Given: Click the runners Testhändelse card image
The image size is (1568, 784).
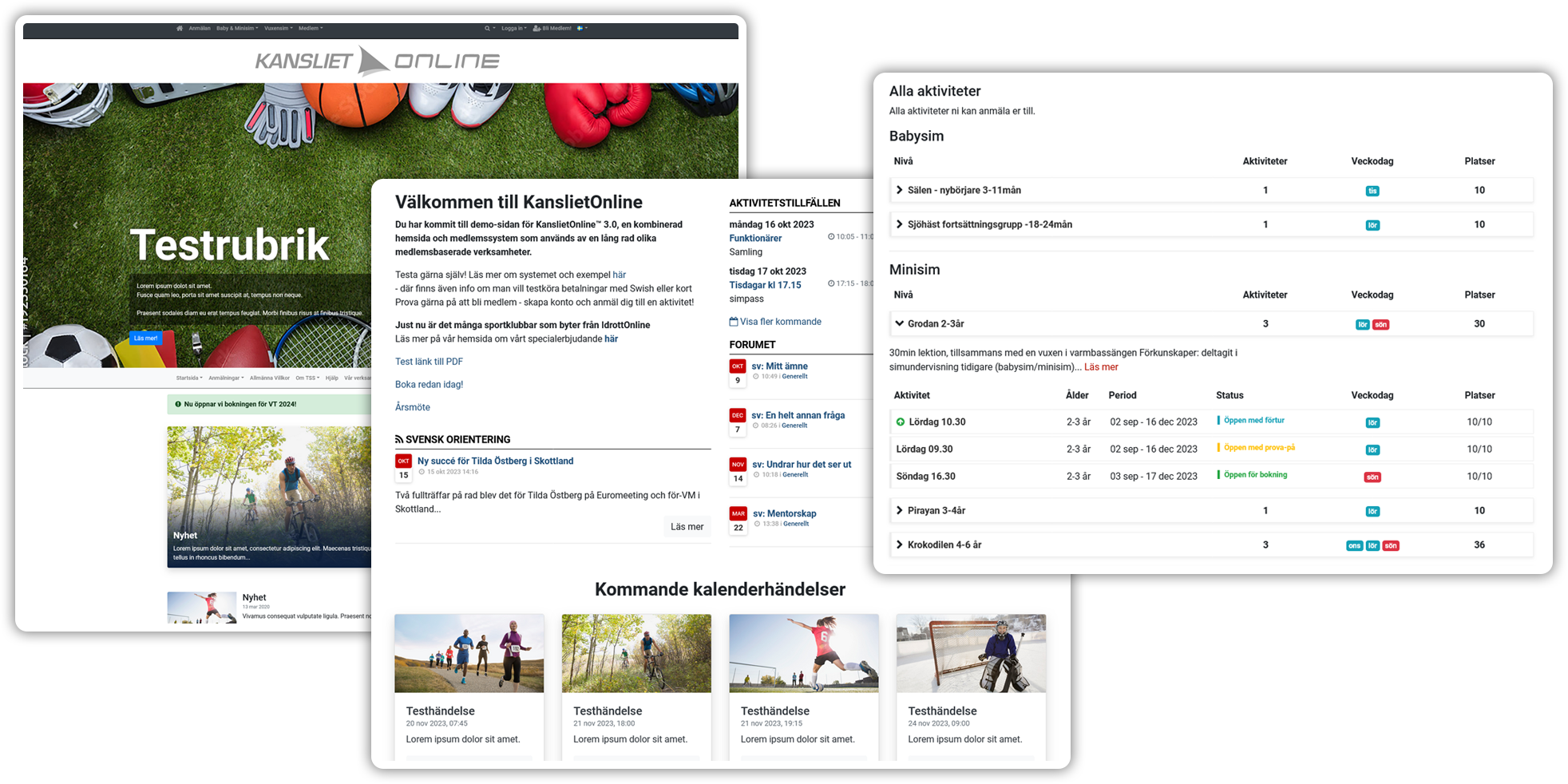Looking at the screenshot, I should 469,653.
